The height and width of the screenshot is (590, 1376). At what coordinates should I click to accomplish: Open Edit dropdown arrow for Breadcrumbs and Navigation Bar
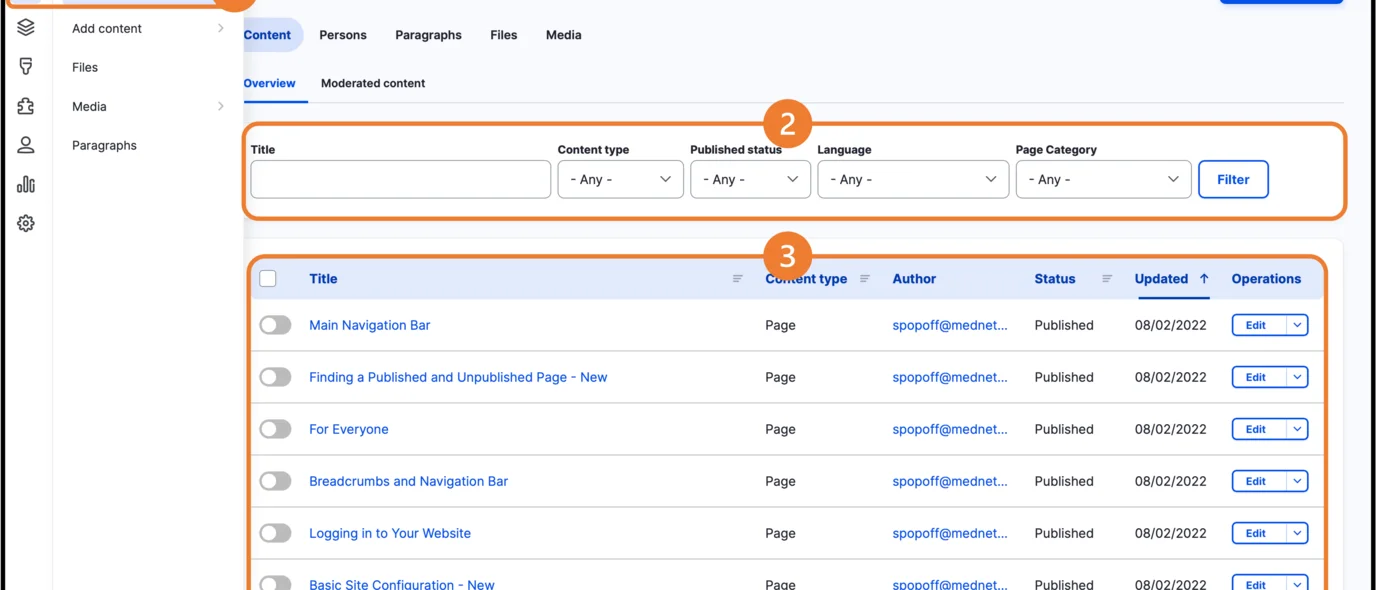(x=1297, y=481)
